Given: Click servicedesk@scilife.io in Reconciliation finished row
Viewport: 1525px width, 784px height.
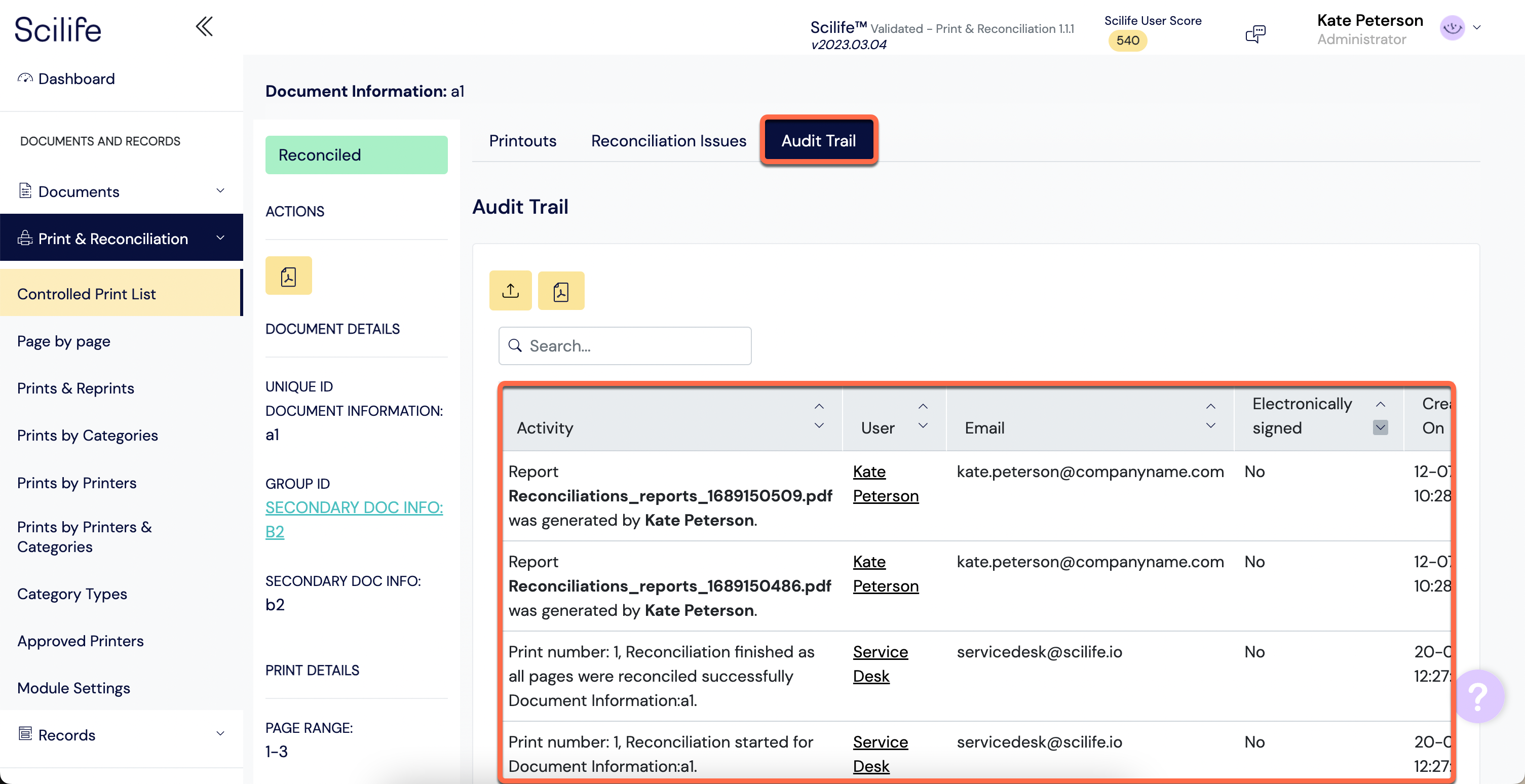Looking at the screenshot, I should point(1039,651).
